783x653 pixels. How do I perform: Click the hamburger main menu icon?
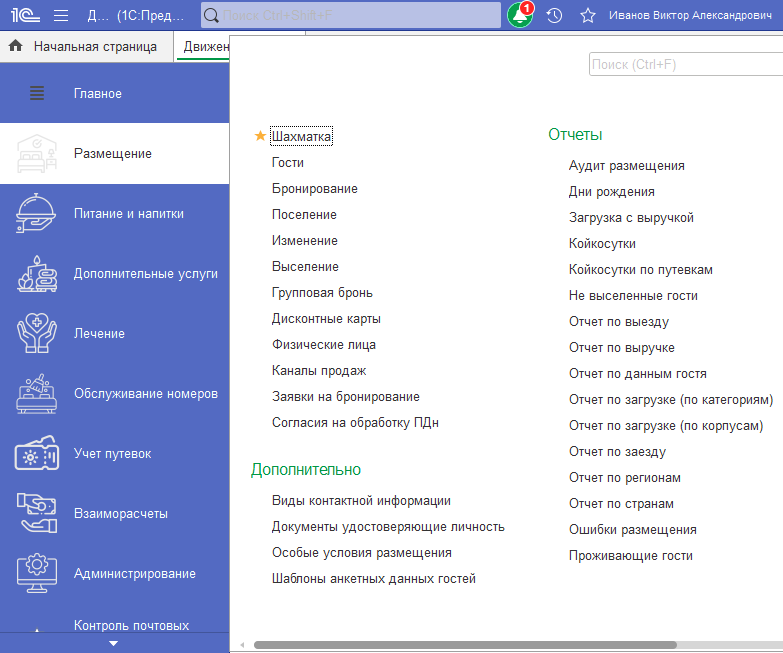[x=61, y=16]
